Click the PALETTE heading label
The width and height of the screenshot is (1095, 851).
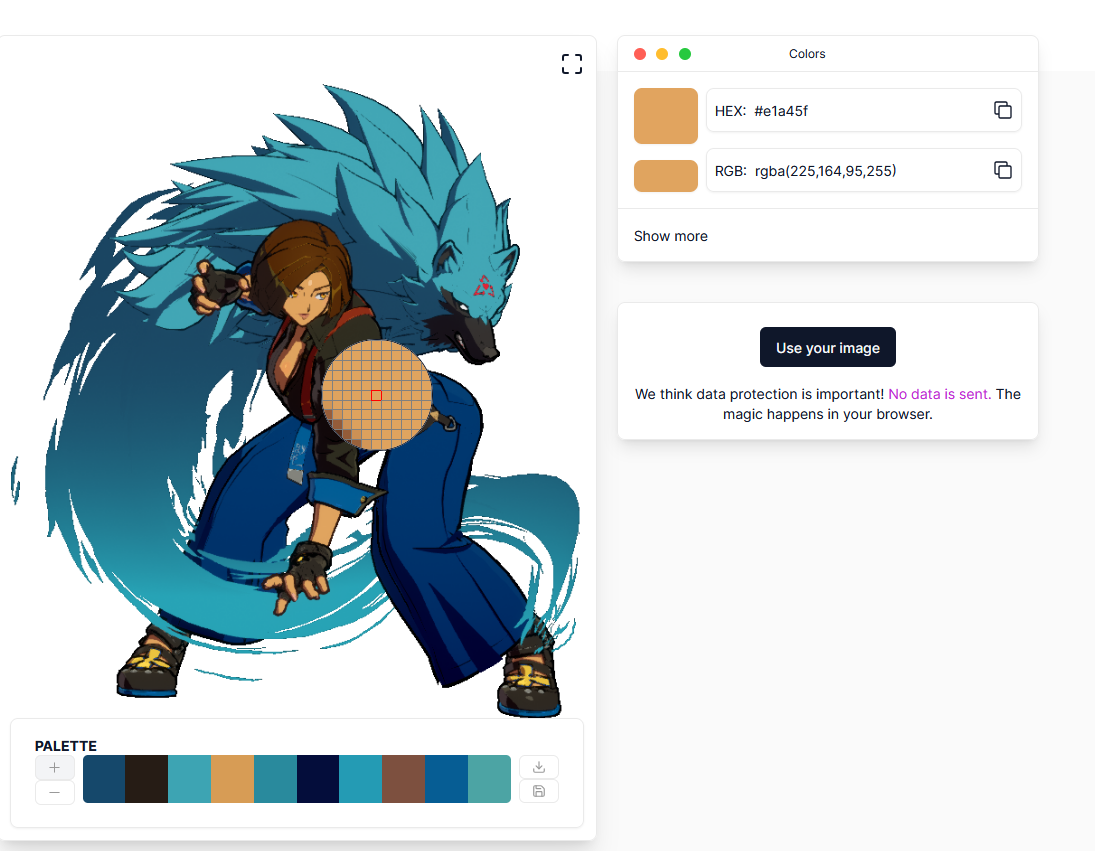point(66,746)
